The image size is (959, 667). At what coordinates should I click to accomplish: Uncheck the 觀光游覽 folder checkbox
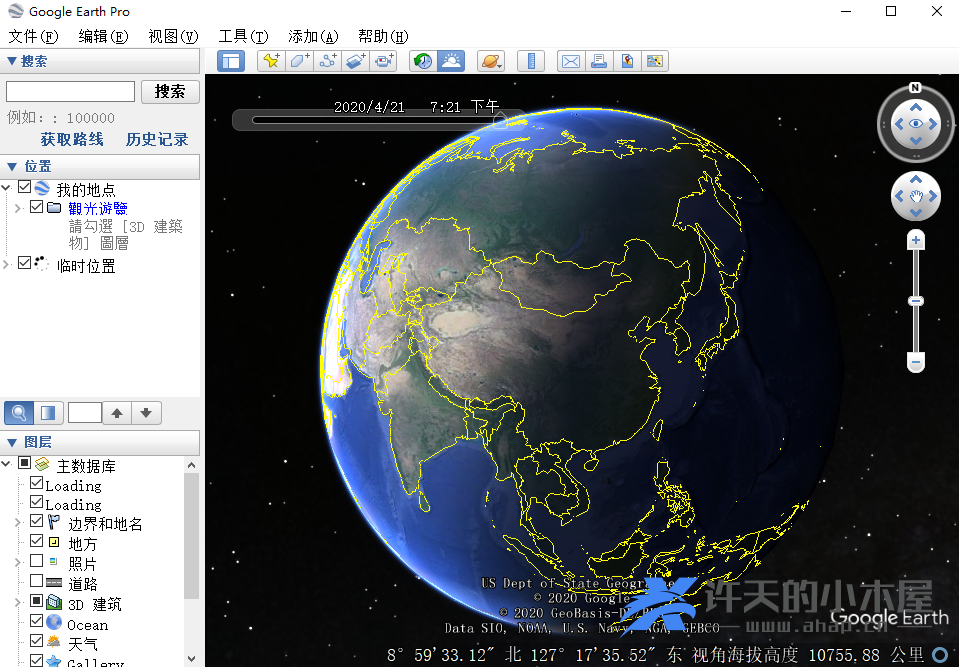point(37,207)
